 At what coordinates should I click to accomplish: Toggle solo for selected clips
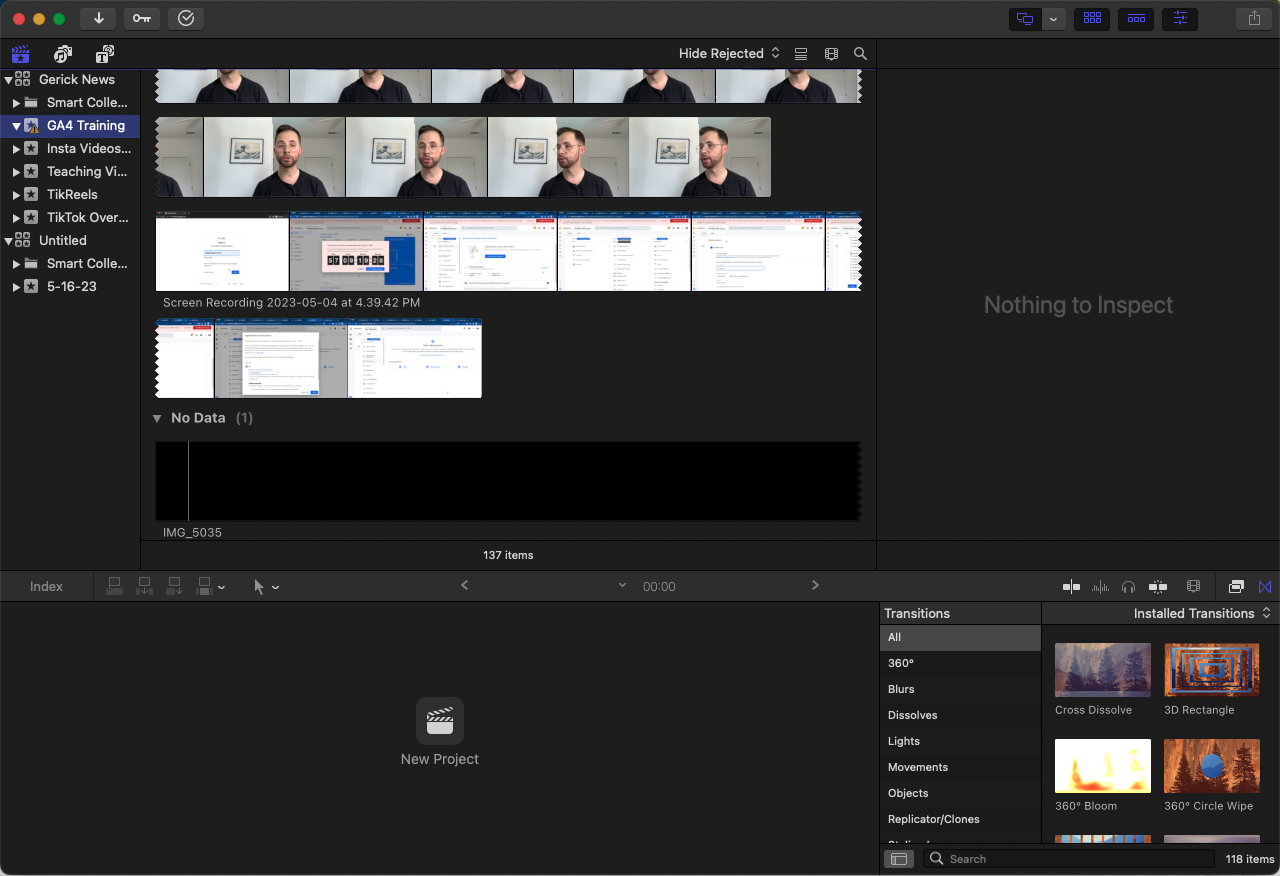(1129, 587)
